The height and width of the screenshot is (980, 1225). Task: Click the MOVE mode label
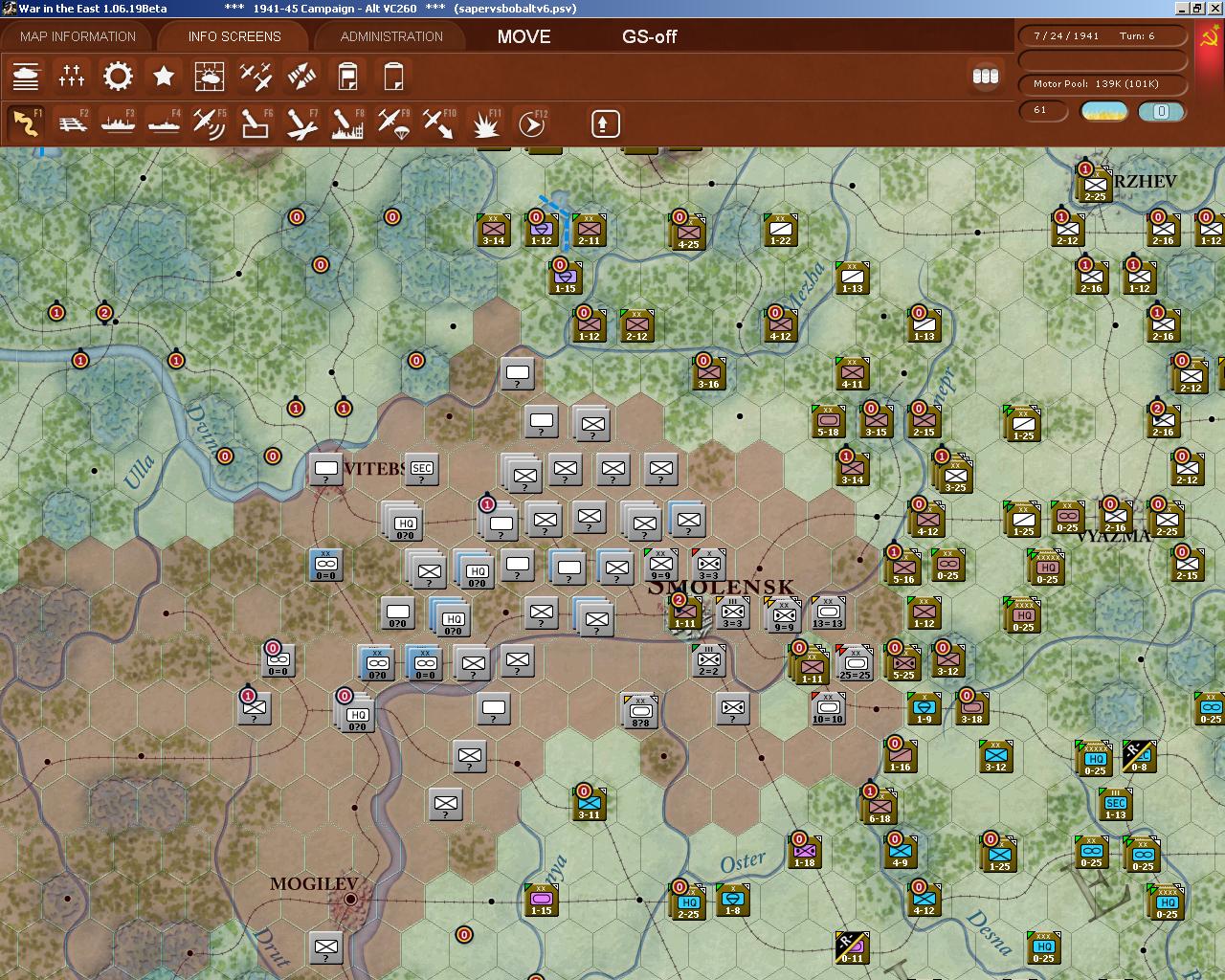pos(523,36)
